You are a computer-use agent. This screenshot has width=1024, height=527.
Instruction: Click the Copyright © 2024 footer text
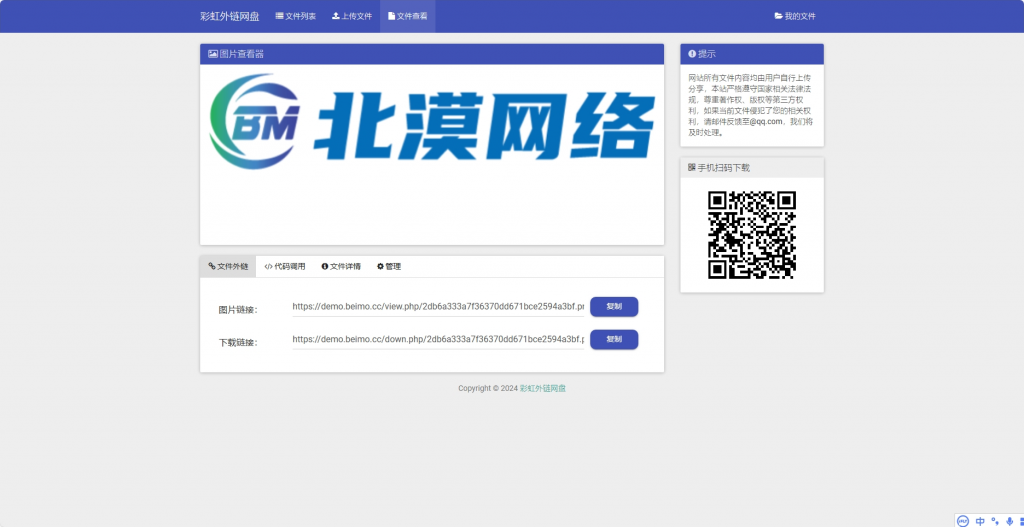(488, 388)
